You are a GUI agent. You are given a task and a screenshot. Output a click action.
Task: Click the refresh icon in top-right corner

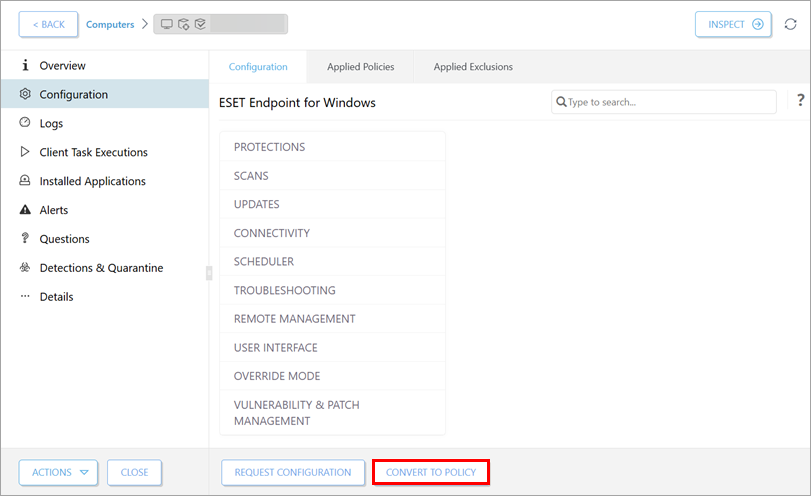tap(790, 24)
